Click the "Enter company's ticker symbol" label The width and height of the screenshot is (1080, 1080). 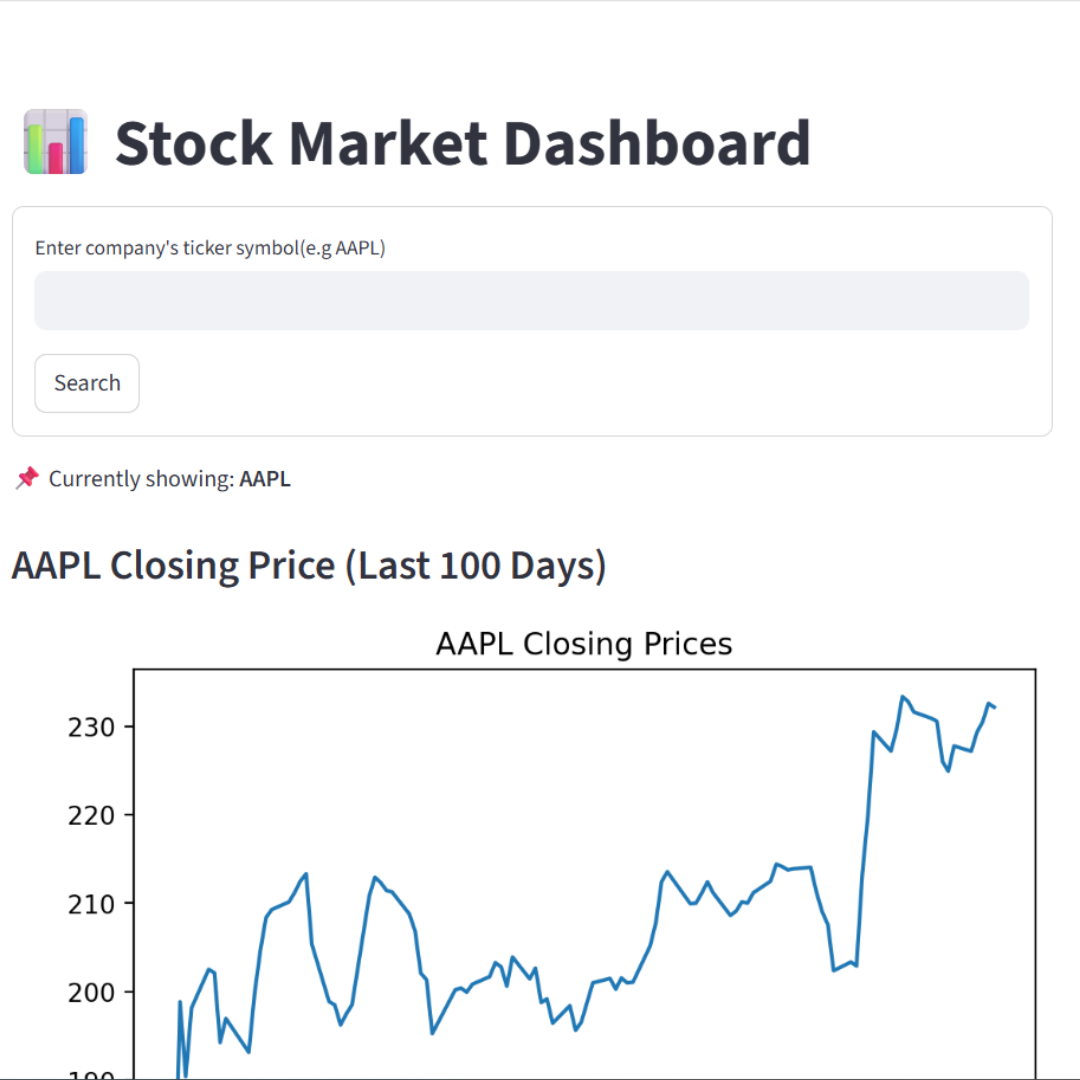point(210,248)
